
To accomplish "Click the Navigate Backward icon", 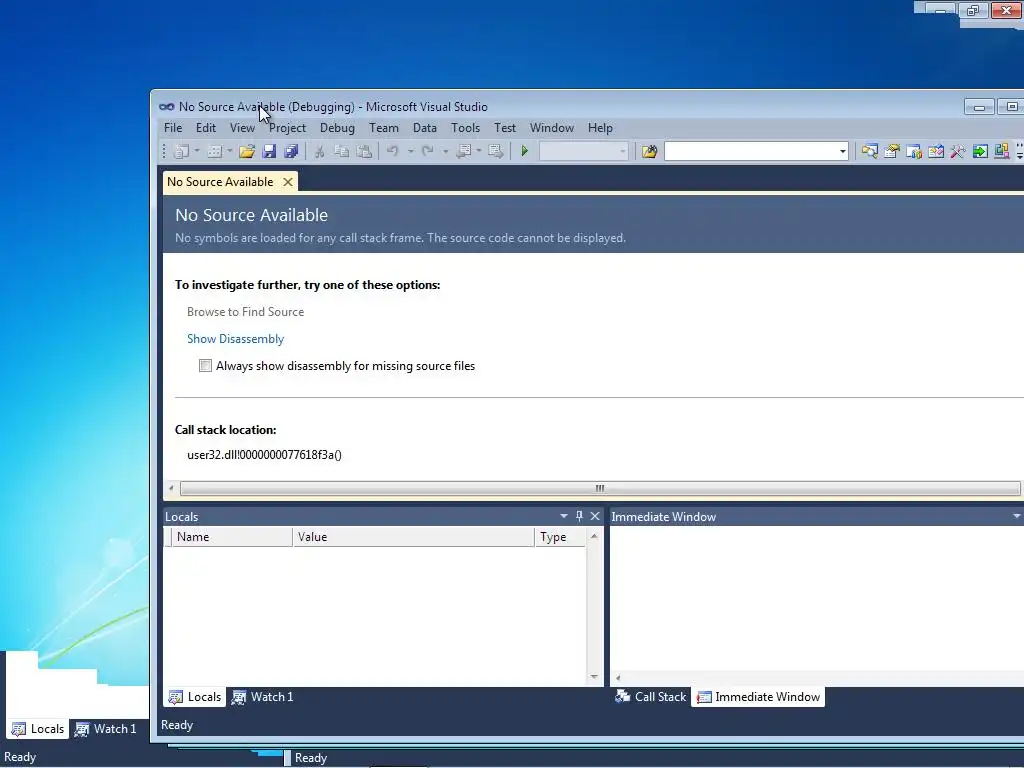I will [x=464, y=152].
